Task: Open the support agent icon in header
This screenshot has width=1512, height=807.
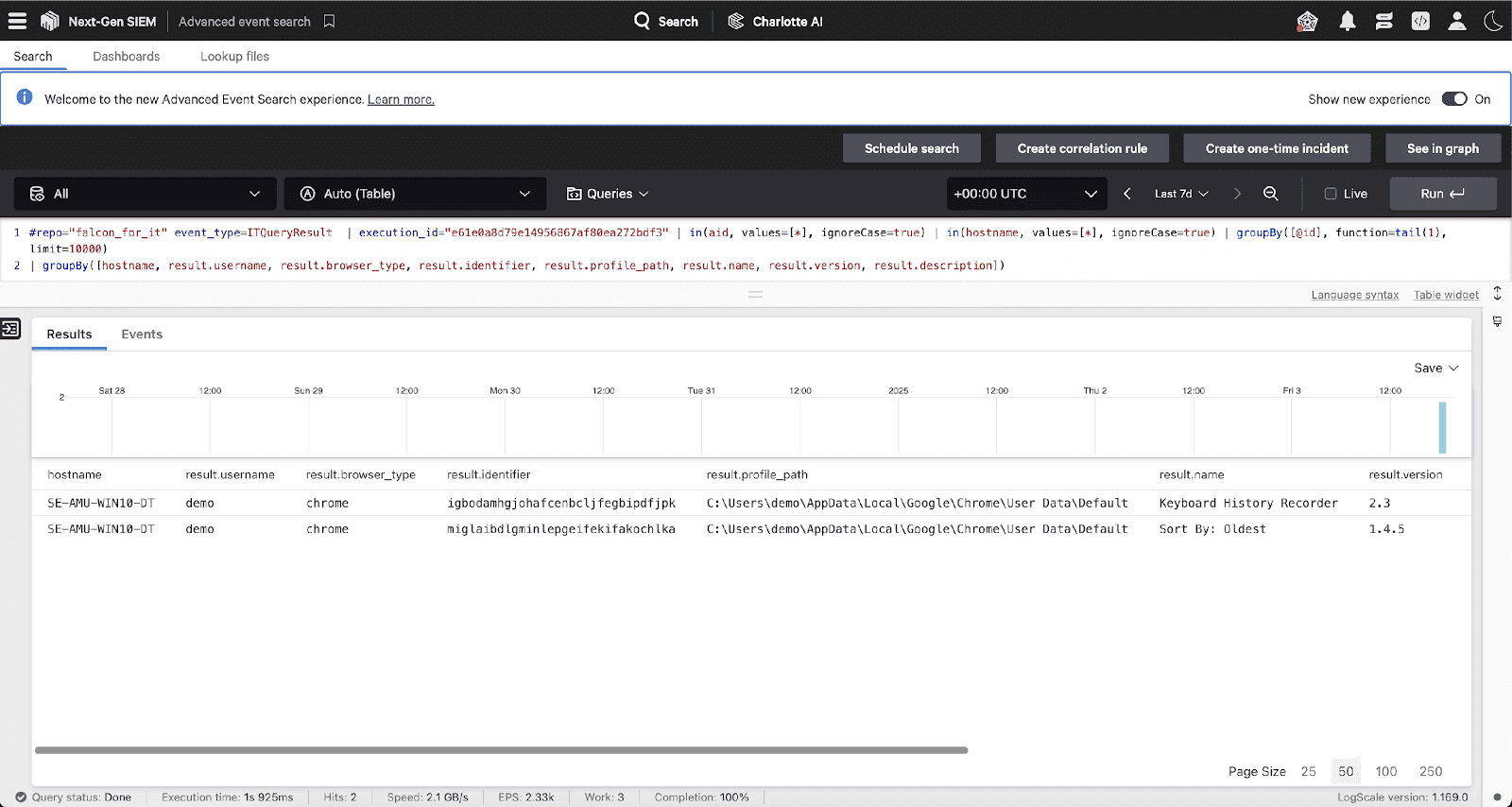Action: [x=1307, y=21]
